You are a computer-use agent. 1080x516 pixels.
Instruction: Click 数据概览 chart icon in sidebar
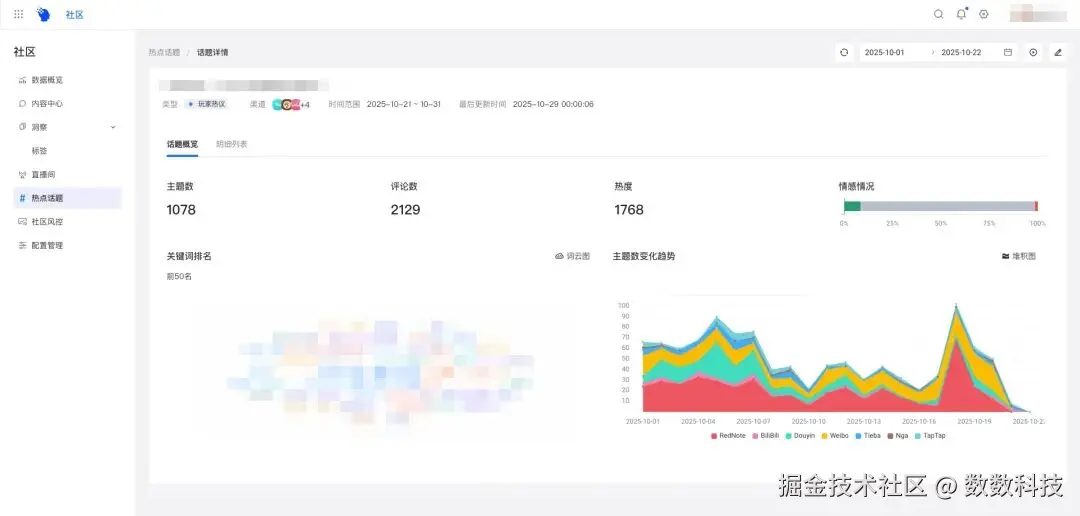coord(22,80)
